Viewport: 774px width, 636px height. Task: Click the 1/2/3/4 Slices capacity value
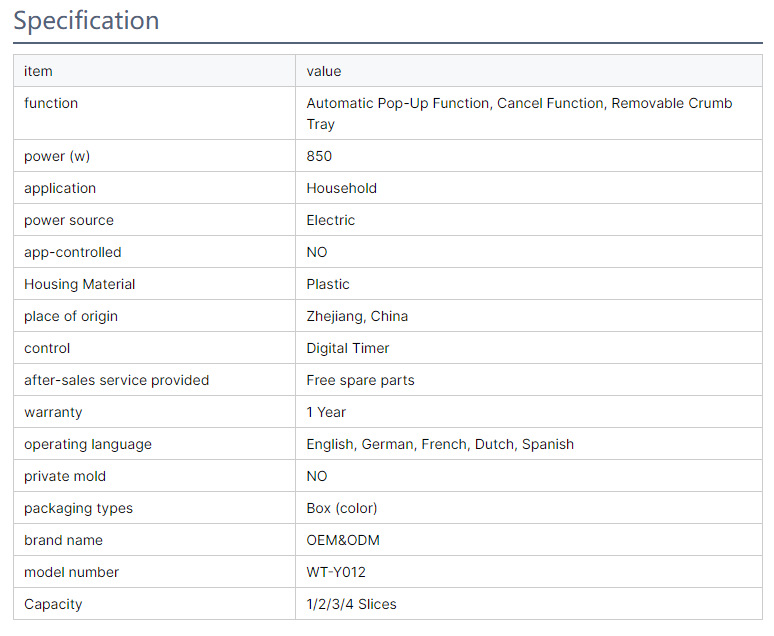[351, 604]
